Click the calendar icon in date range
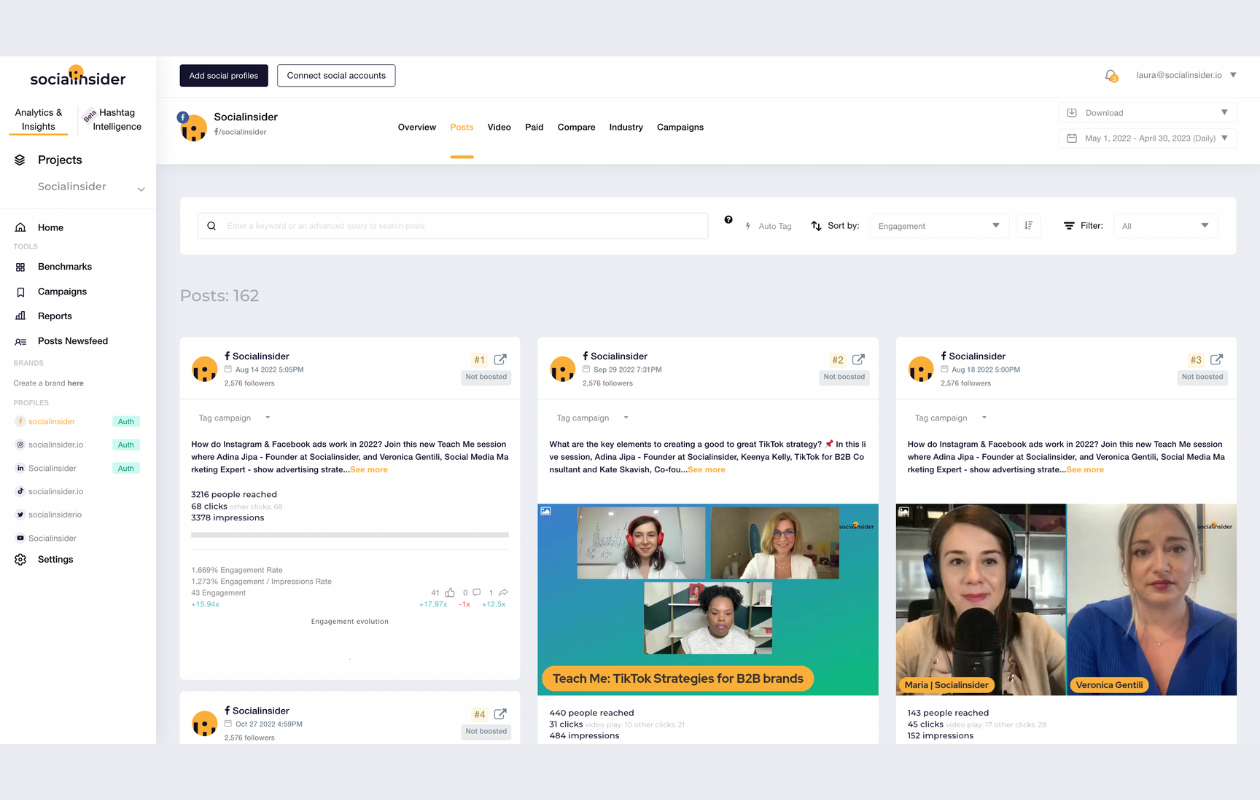The width and height of the screenshot is (1260, 800). (x=1072, y=138)
